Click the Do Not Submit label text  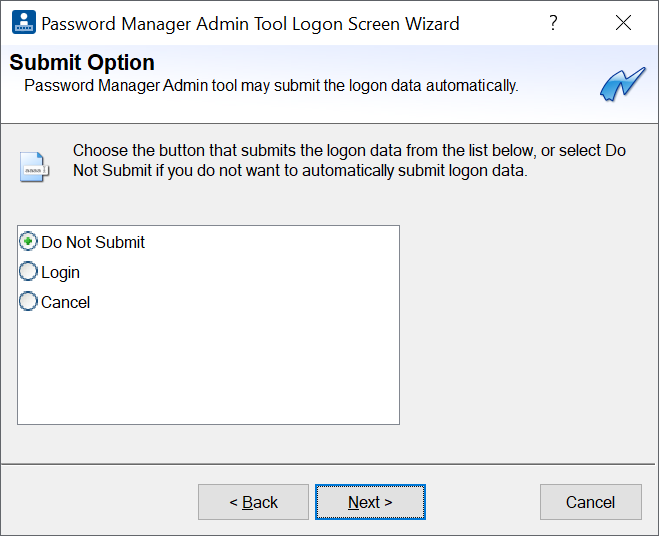pos(93,242)
